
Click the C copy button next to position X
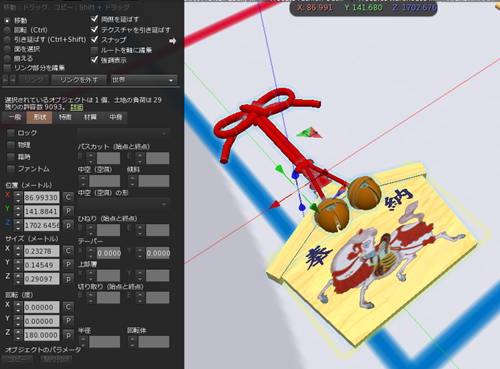click(x=68, y=197)
